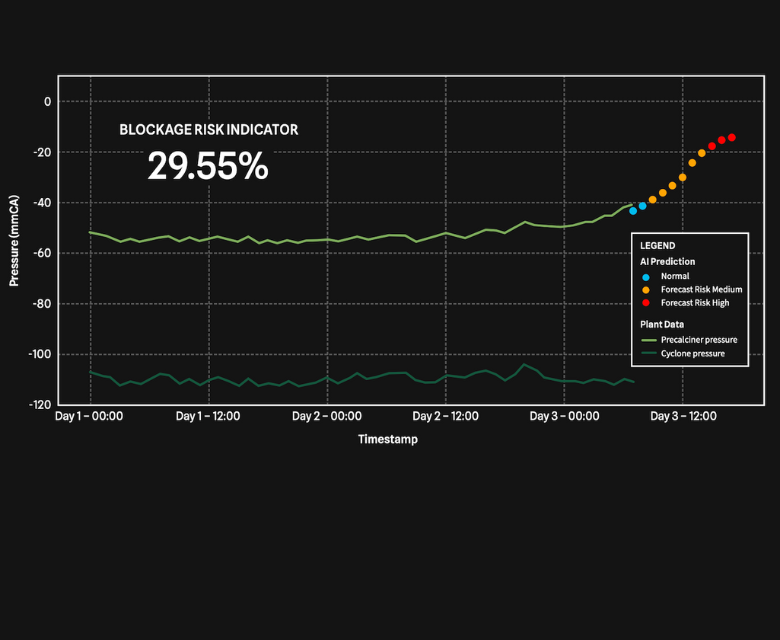This screenshot has width=780, height=640.
Task: Select the Day 2 – 12:00 tick label
Action: pos(446,416)
